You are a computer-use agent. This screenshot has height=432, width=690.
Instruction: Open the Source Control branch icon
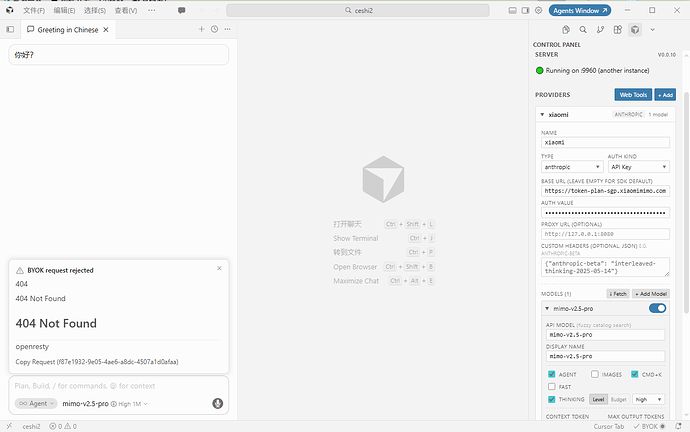click(600, 29)
